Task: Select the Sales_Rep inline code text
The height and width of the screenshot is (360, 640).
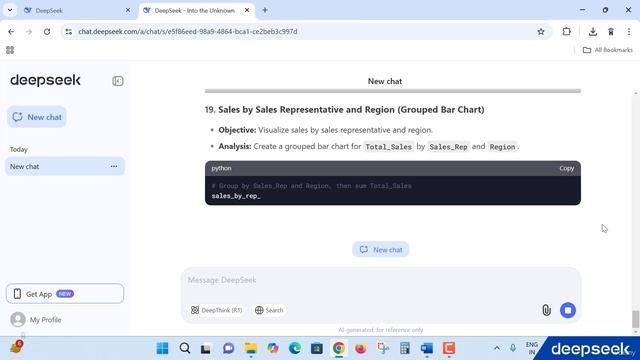Action: [448, 147]
